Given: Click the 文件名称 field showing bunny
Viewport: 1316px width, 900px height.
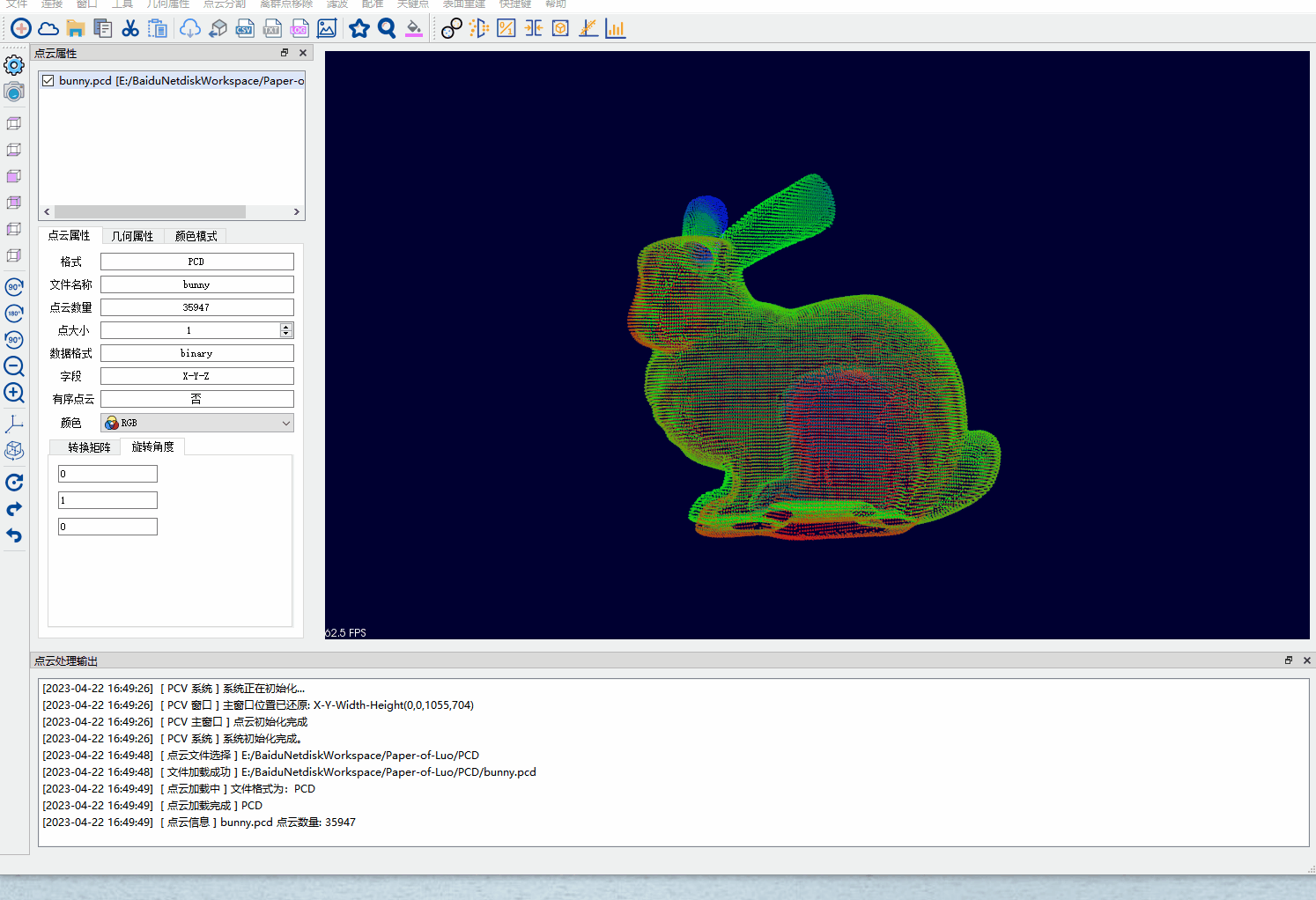Looking at the screenshot, I should (197, 284).
